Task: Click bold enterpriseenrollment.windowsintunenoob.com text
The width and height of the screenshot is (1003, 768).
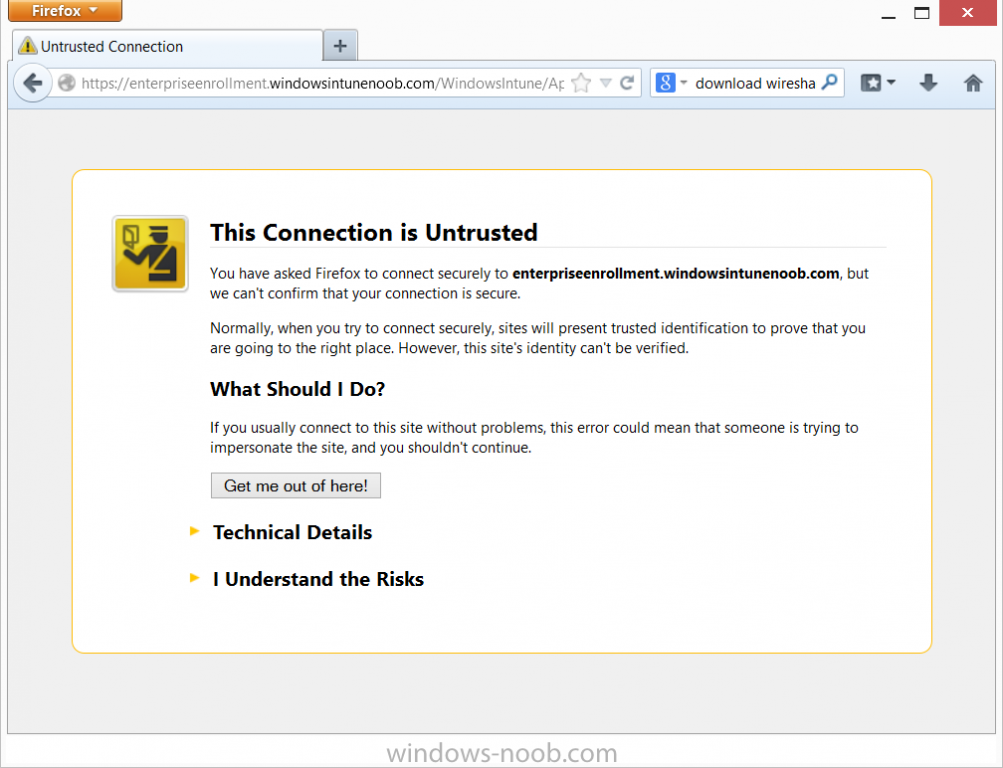Action: point(676,274)
